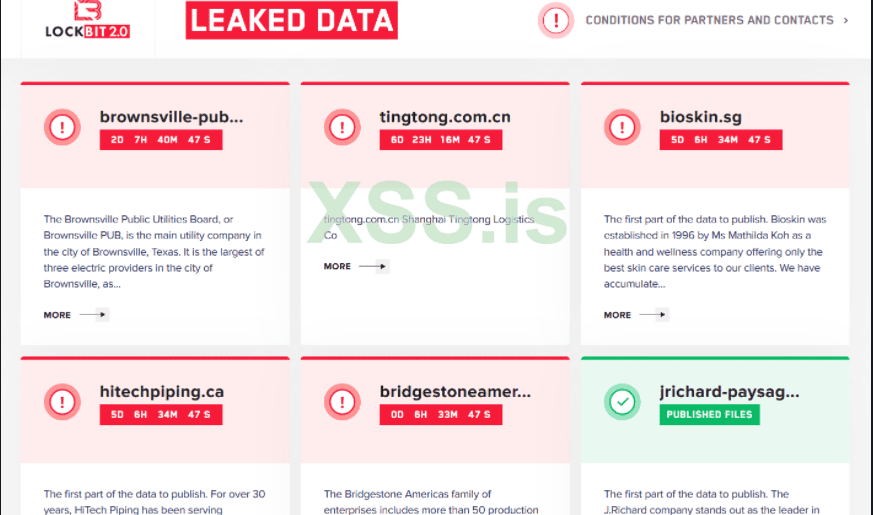Click the Published Files green badge
Screen dimensions: 873x515
coord(708,414)
